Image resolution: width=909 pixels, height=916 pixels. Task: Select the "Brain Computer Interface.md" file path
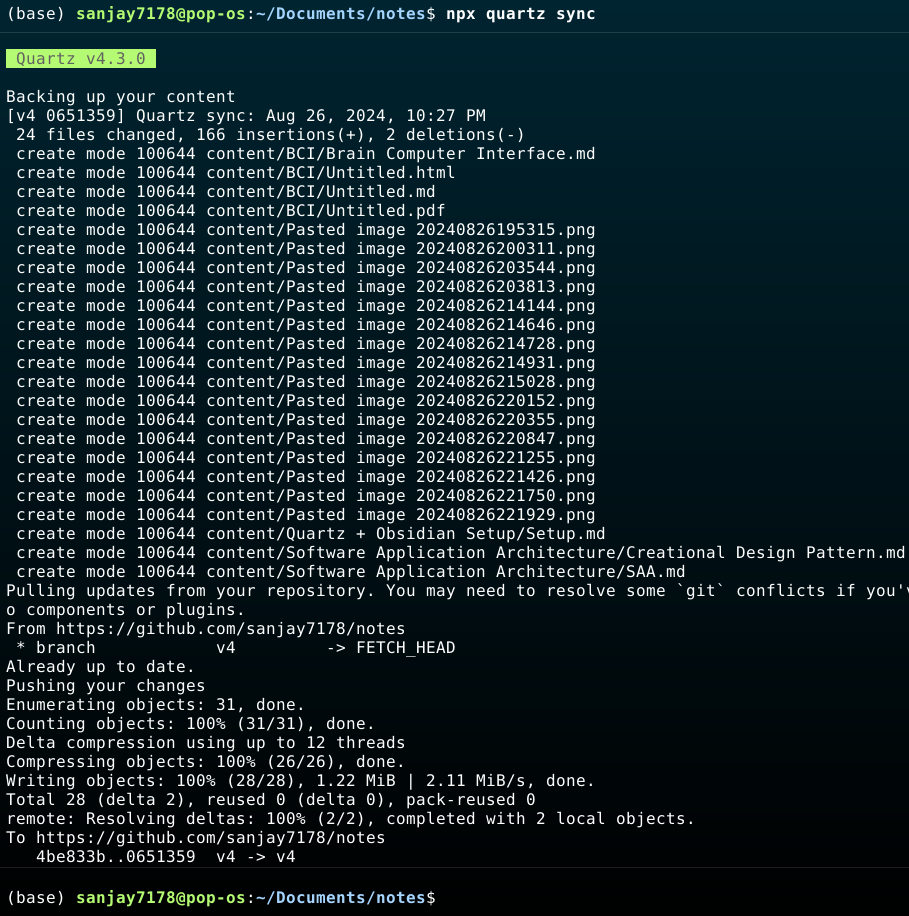(x=400, y=154)
